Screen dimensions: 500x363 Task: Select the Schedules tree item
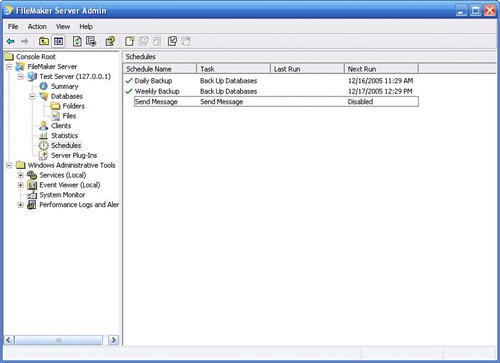pos(66,145)
